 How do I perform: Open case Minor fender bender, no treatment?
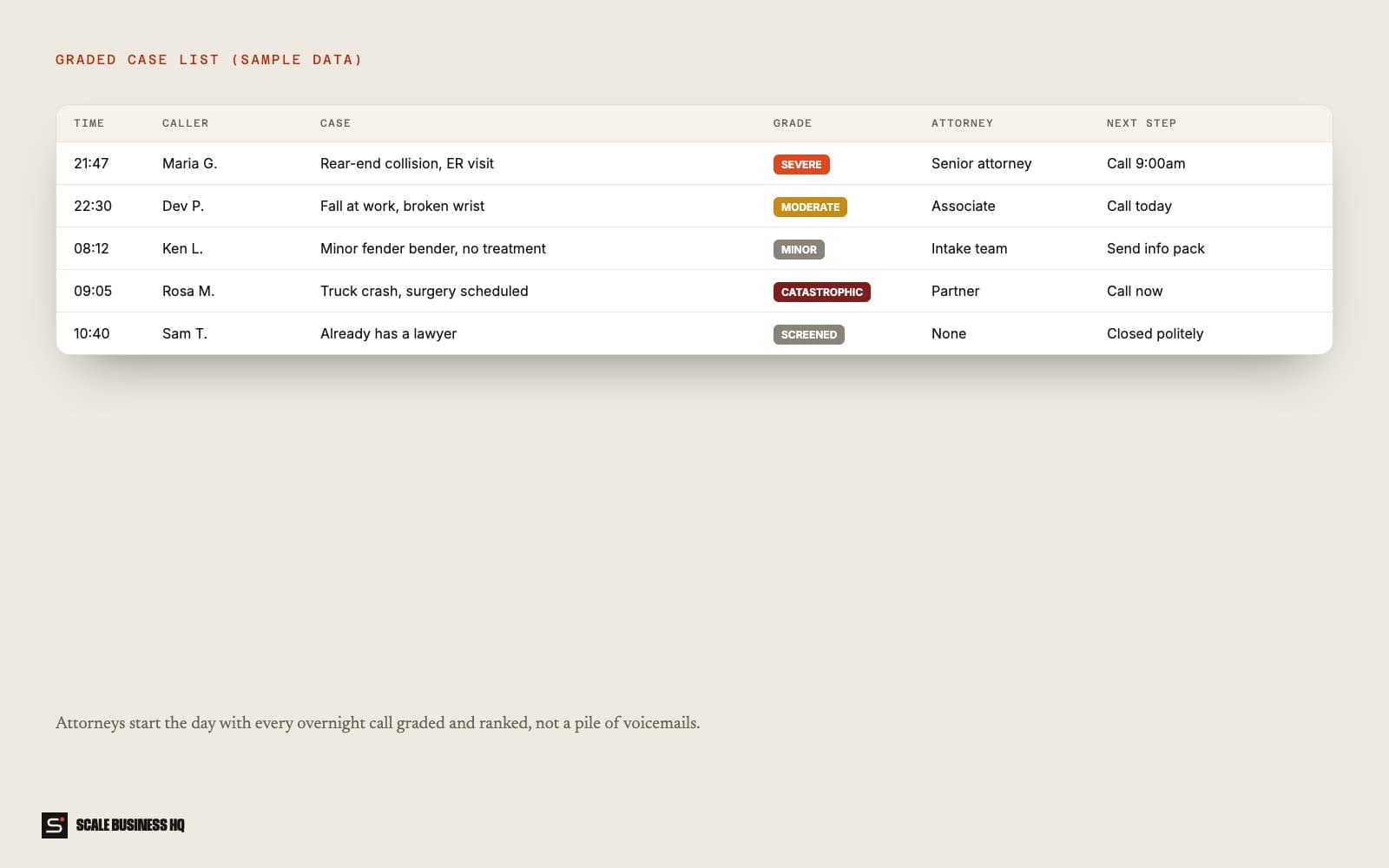tap(433, 248)
